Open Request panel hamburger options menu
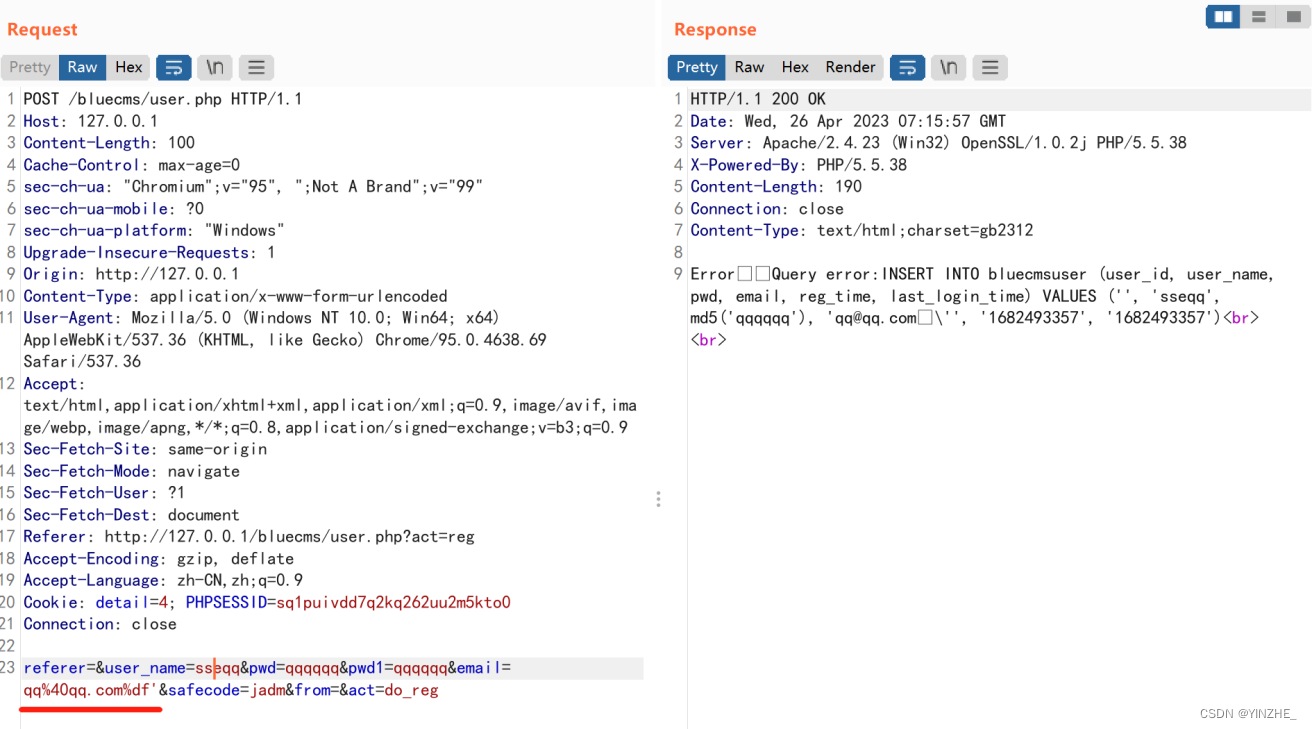Image resolution: width=1312 pixels, height=729 pixels. coord(256,67)
